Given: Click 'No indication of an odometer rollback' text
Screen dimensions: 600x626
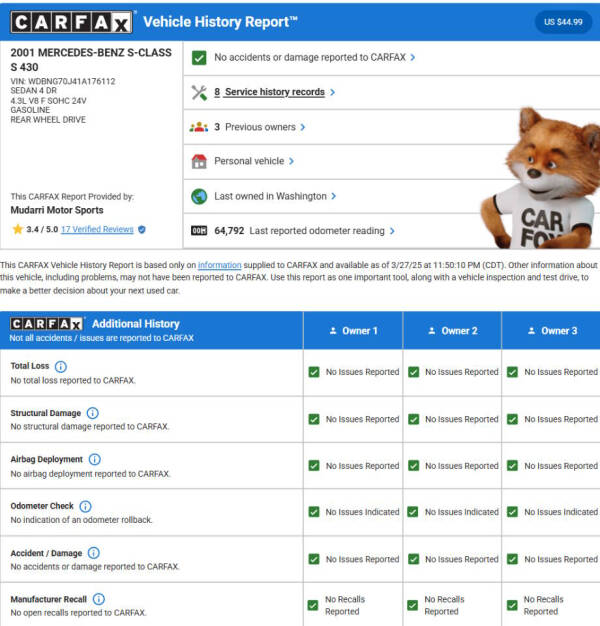Looking at the screenshot, I should tap(81, 520).
